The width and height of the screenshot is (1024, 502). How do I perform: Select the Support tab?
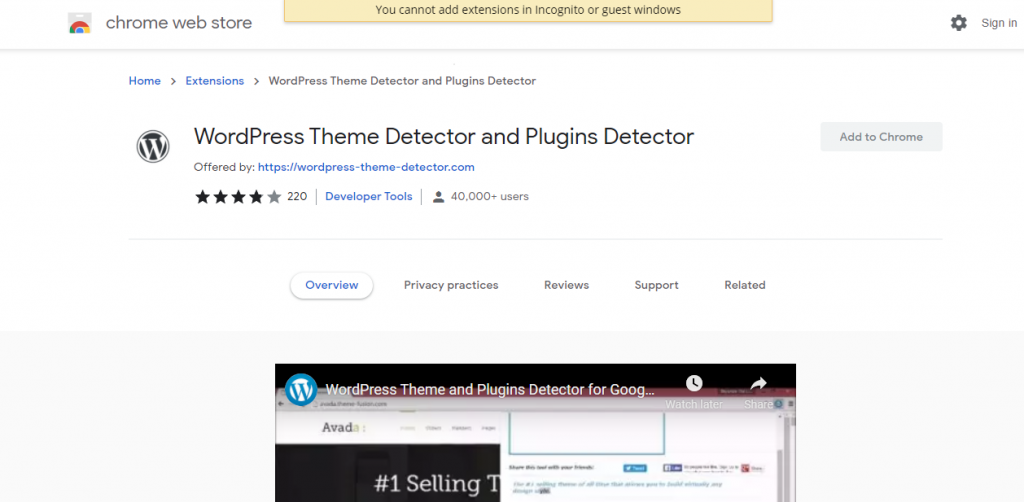point(656,285)
